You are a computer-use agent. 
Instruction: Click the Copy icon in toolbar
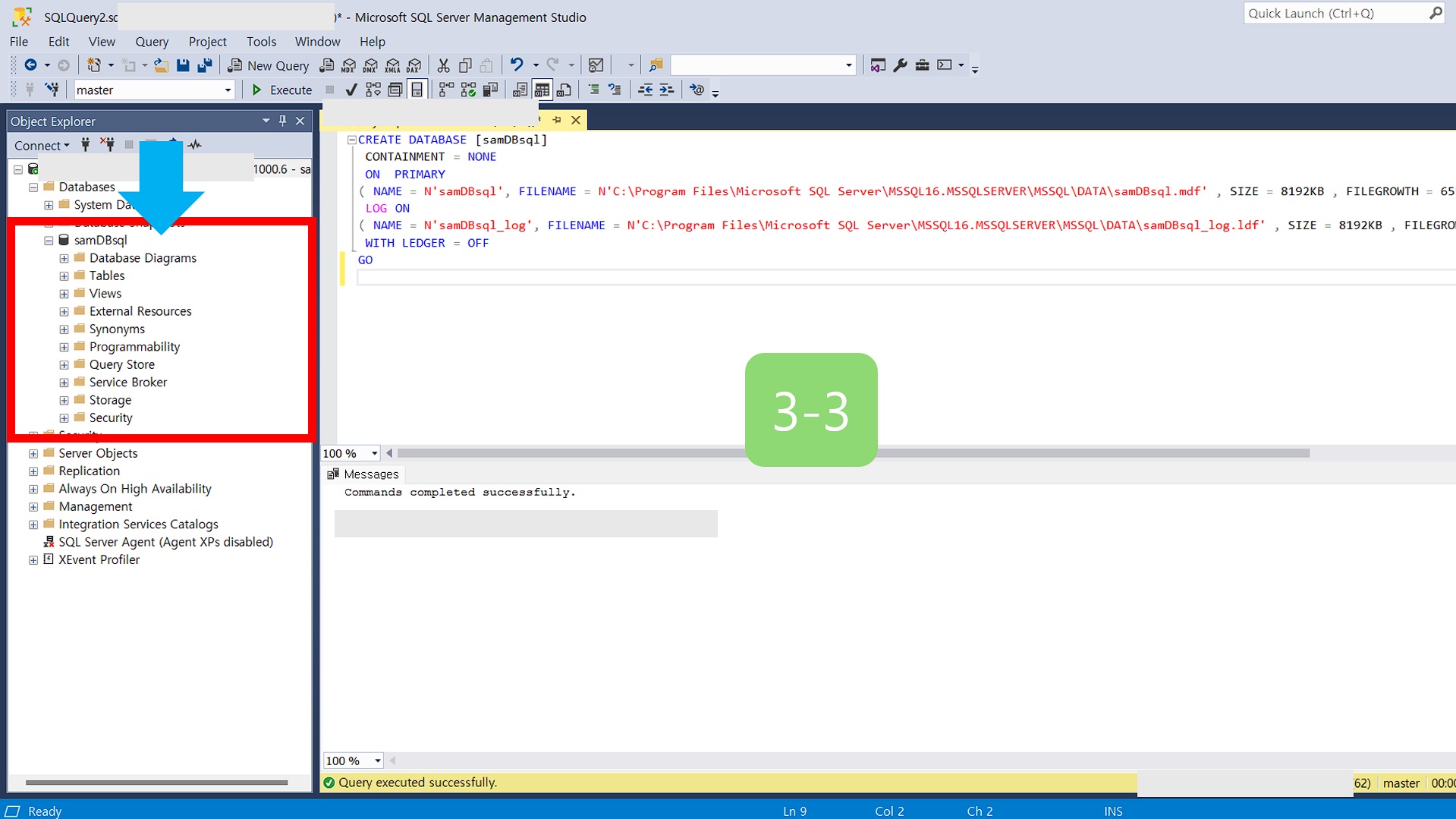(x=465, y=65)
